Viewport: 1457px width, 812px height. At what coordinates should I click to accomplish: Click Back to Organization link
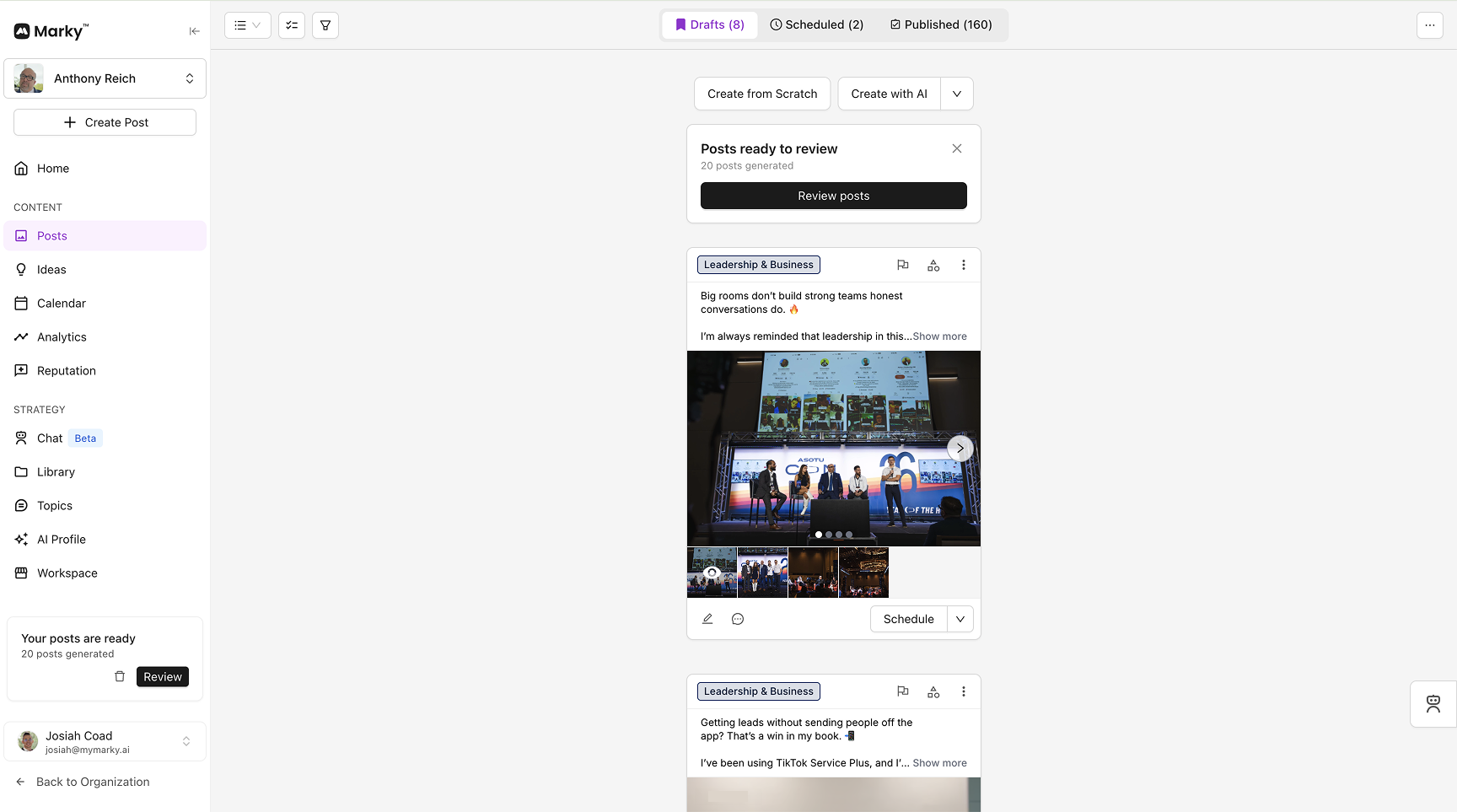coord(83,782)
